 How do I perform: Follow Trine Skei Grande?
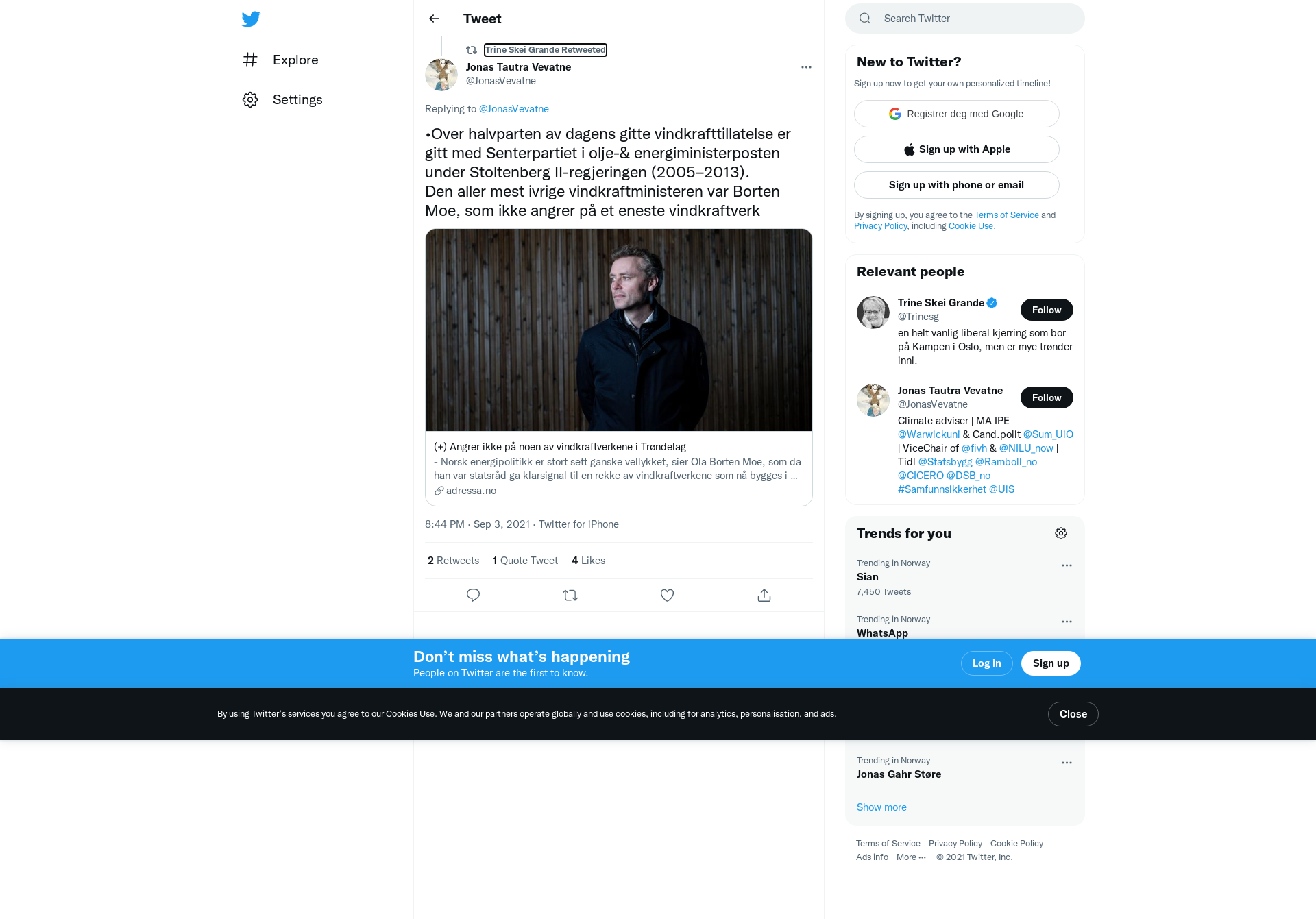[1047, 310]
